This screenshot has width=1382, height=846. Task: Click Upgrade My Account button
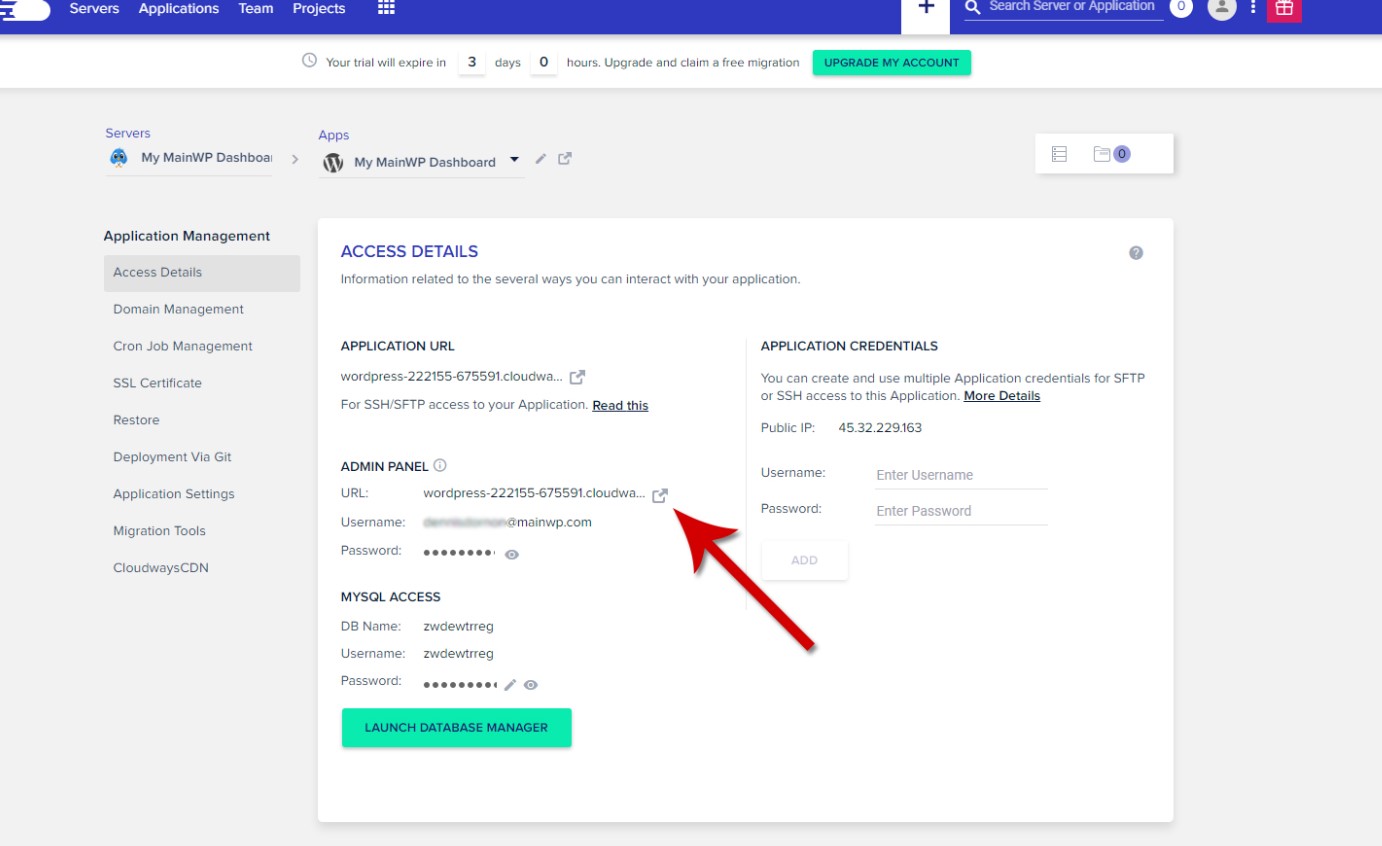click(x=891, y=62)
